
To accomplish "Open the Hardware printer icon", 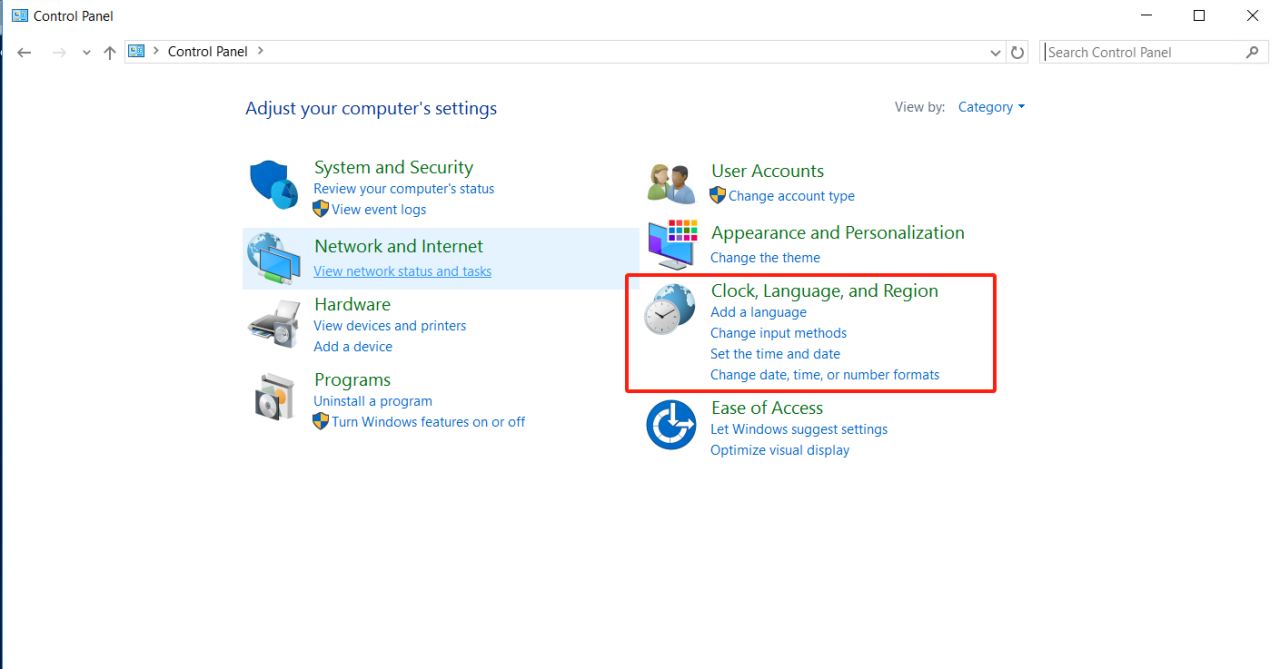I will [x=274, y=323].
